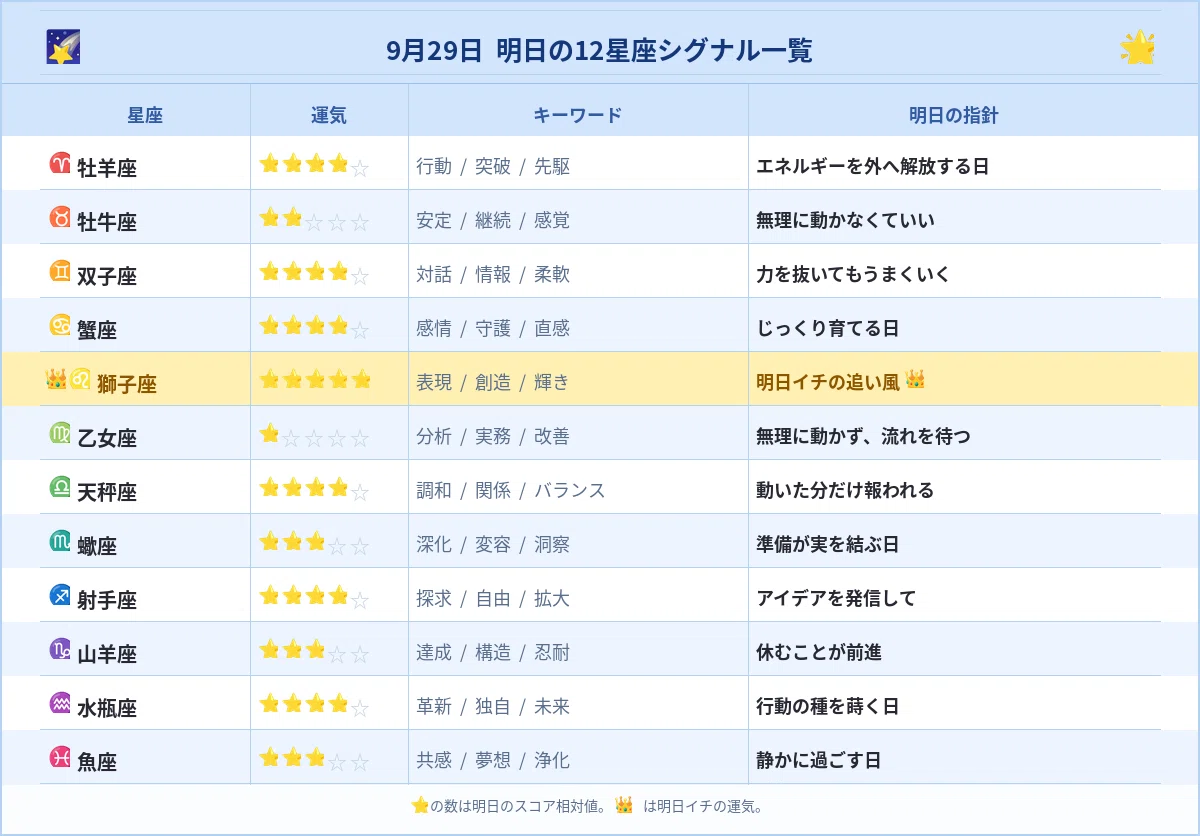Click keywords 対話 / 情報 / 柔軟
1200x836 pixels.
point(493,274)
